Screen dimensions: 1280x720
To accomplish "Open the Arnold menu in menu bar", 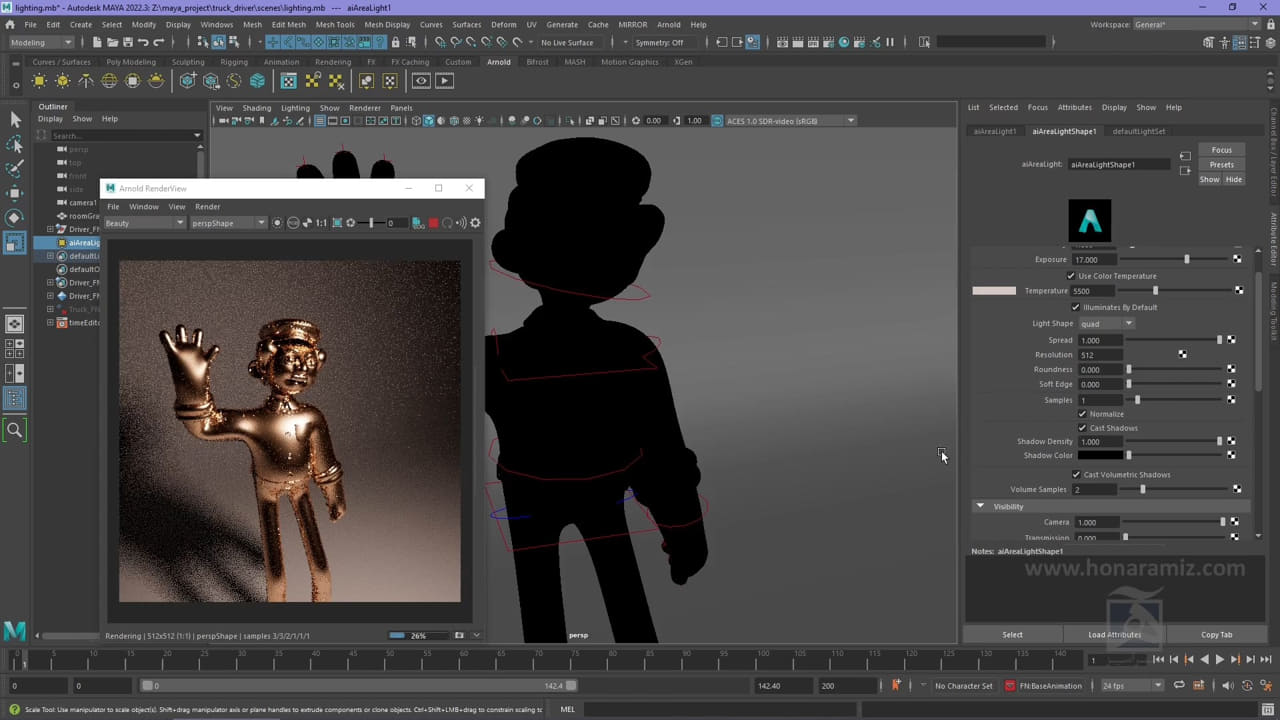I will 668,24.
